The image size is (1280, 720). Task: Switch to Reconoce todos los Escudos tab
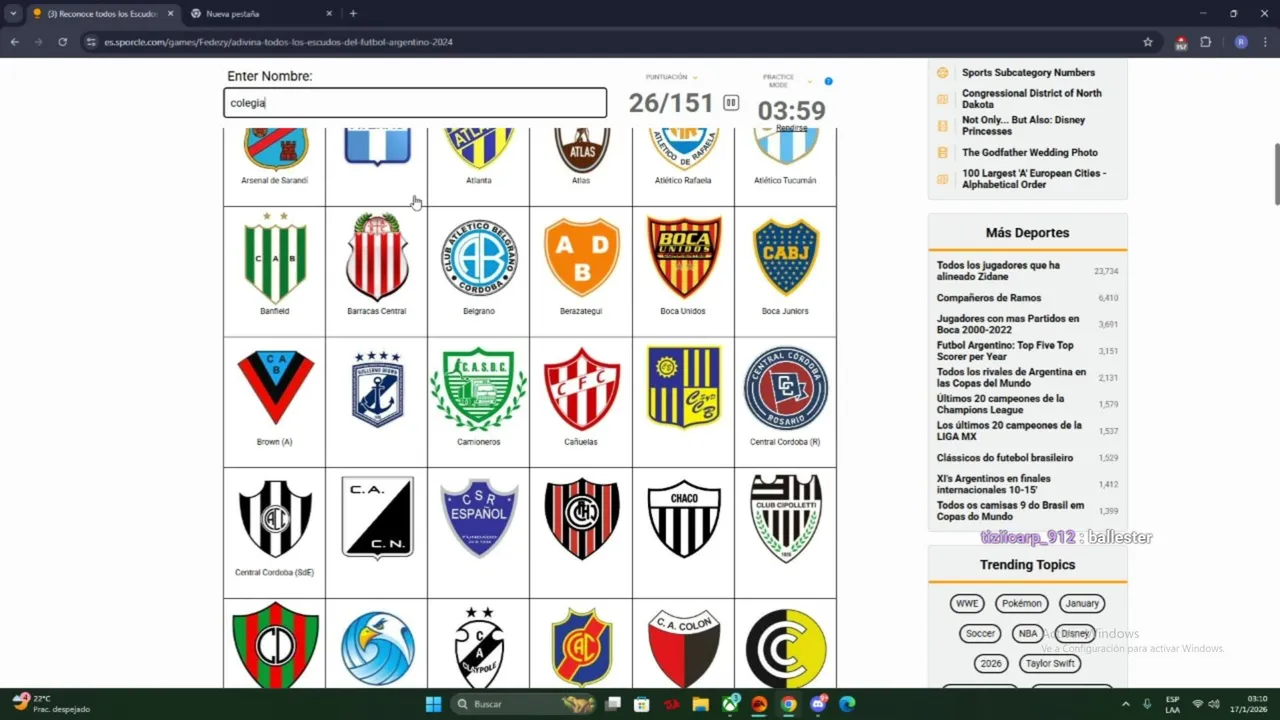pos(102,14)
